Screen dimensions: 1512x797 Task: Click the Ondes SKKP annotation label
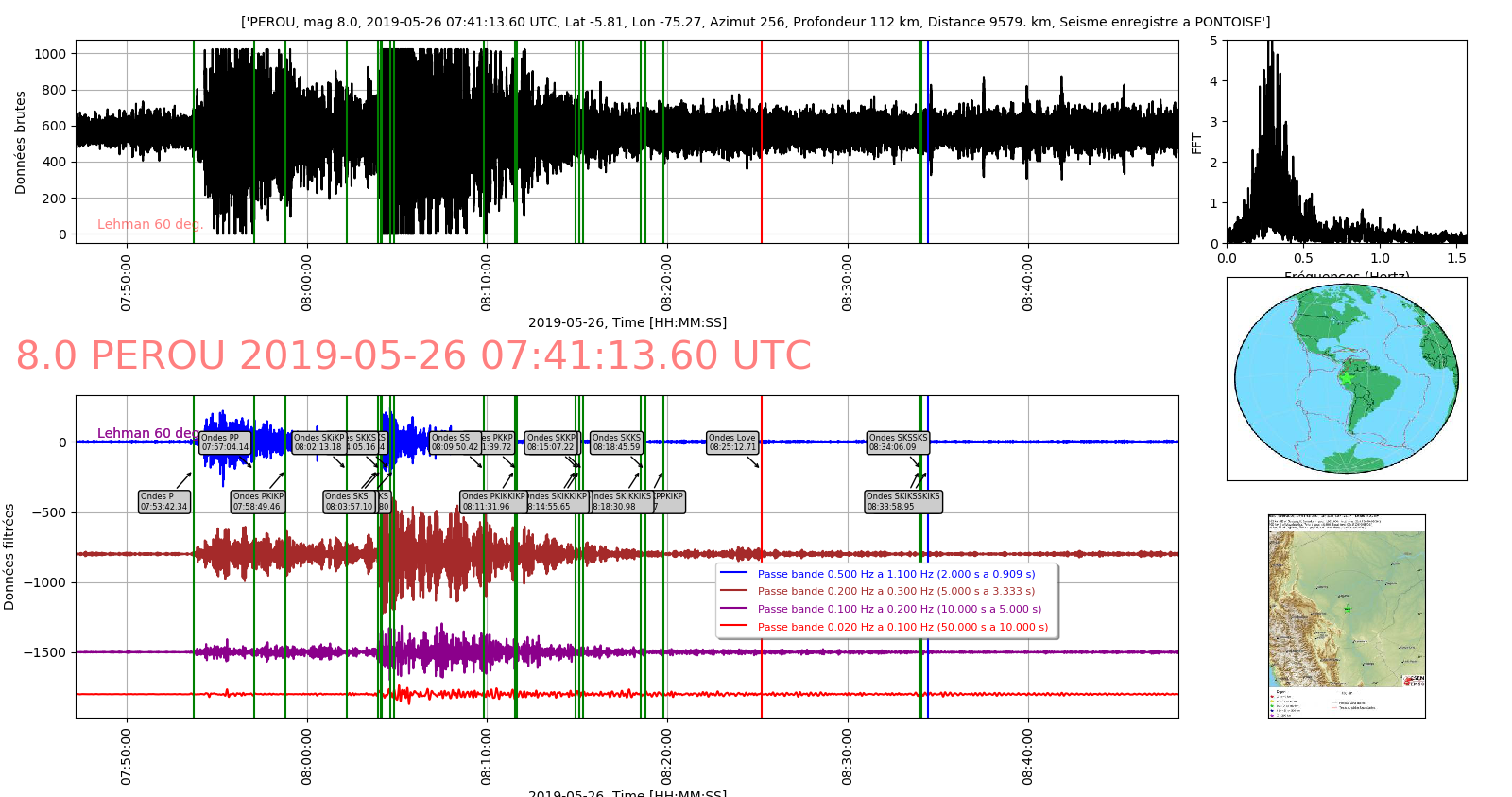click(x=552, y=442)
